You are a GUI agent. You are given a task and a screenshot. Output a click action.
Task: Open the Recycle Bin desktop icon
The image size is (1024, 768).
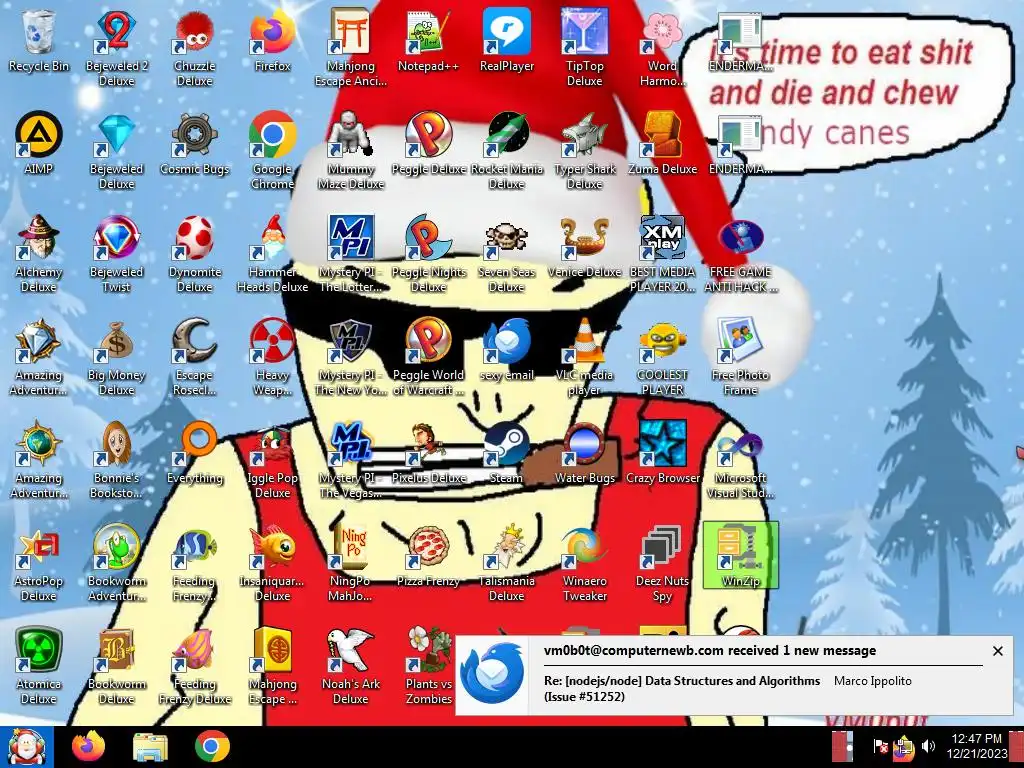tap(39, 40)
